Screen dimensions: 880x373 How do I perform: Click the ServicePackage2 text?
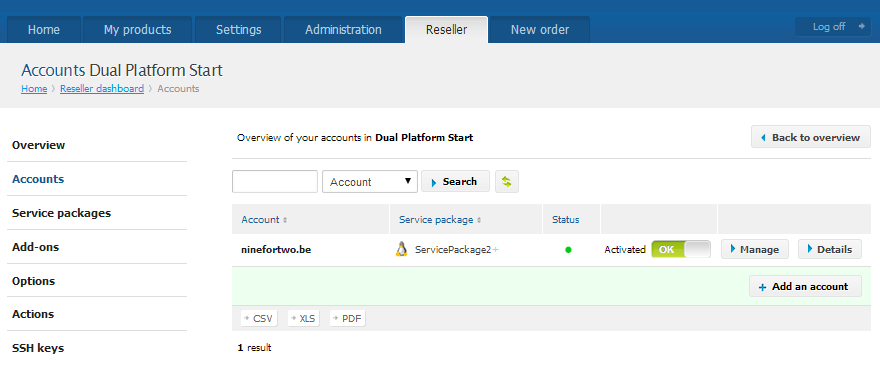[453, 250]
